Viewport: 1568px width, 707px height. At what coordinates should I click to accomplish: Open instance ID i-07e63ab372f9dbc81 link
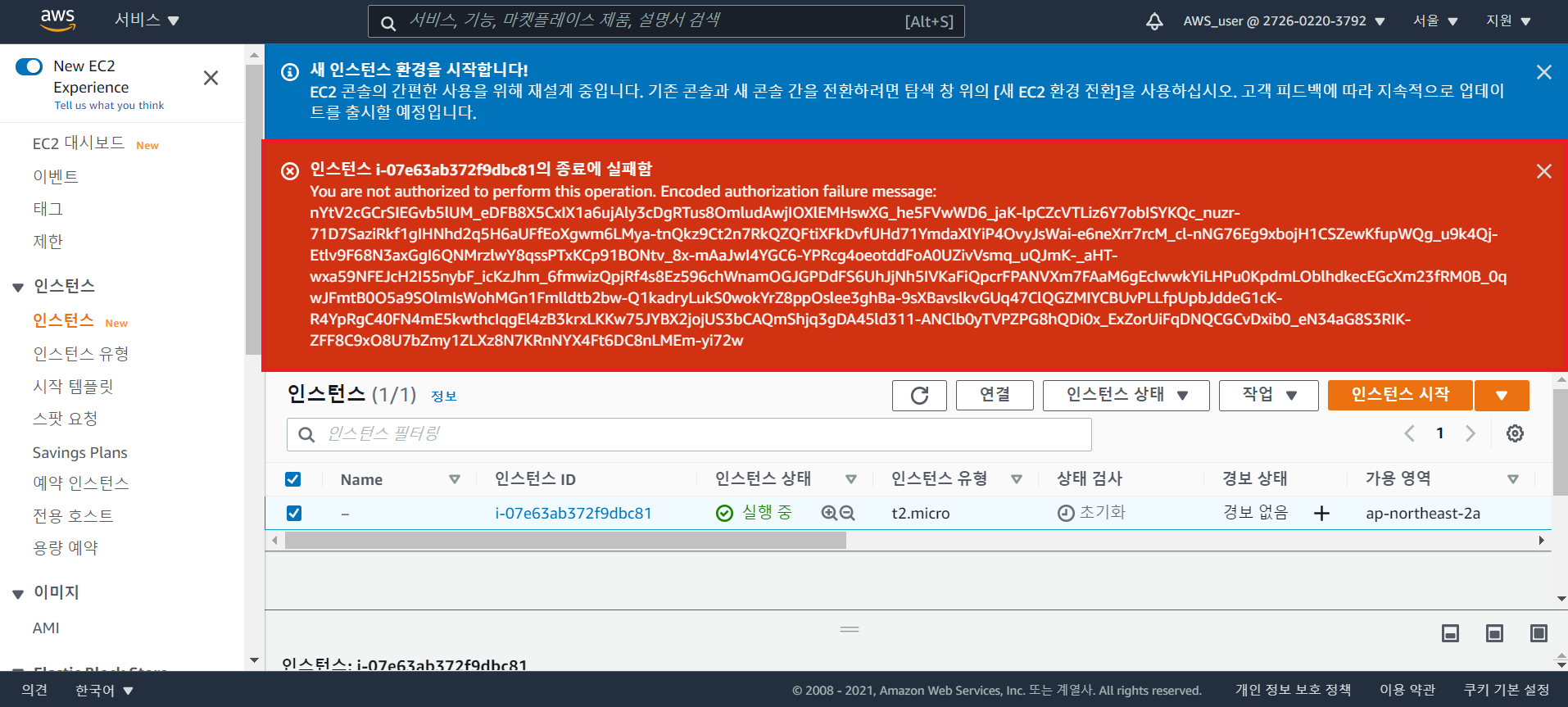(573, 514)
